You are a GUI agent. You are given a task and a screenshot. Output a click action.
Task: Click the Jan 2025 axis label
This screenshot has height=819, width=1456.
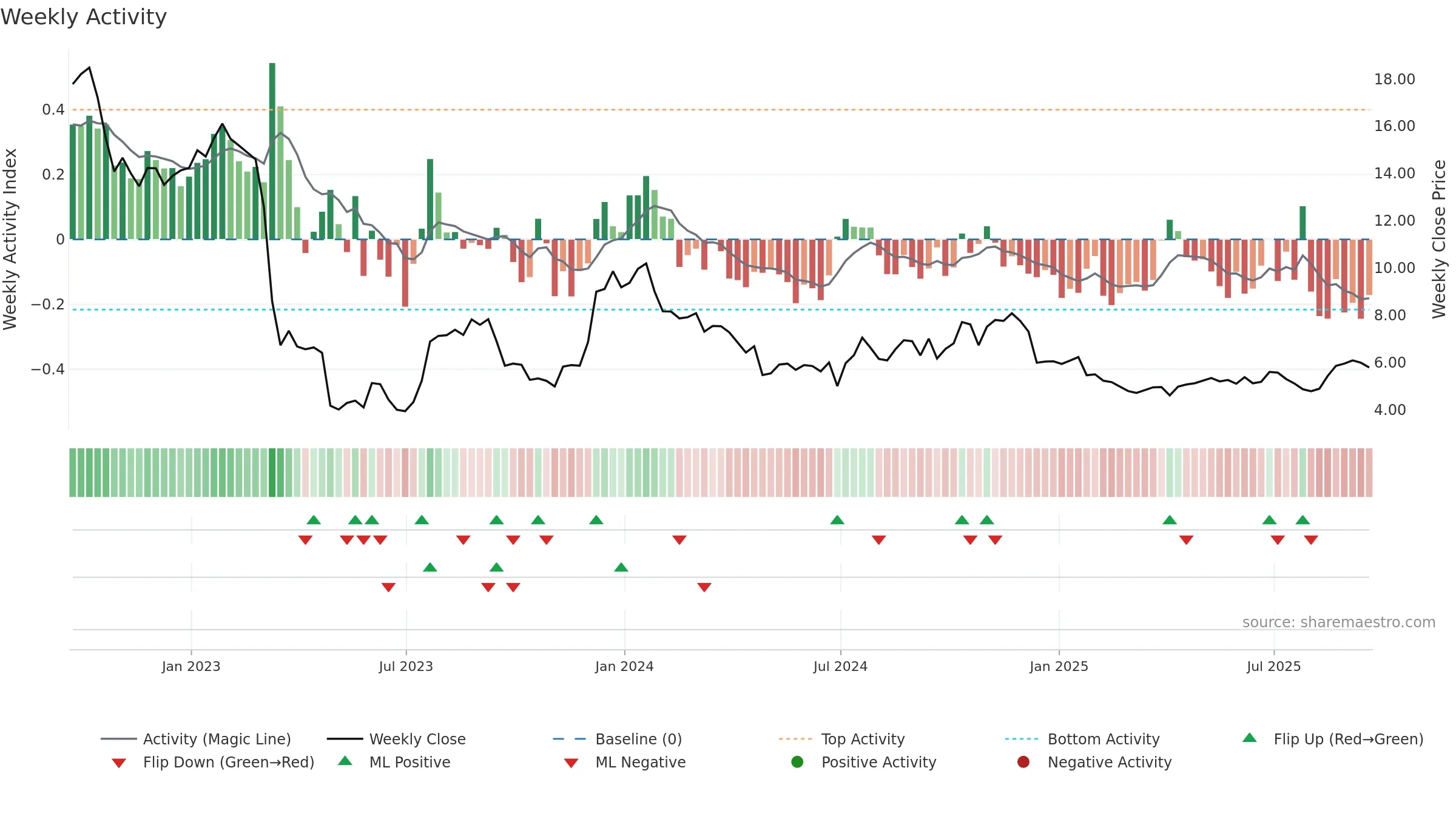pos(1059,666)
